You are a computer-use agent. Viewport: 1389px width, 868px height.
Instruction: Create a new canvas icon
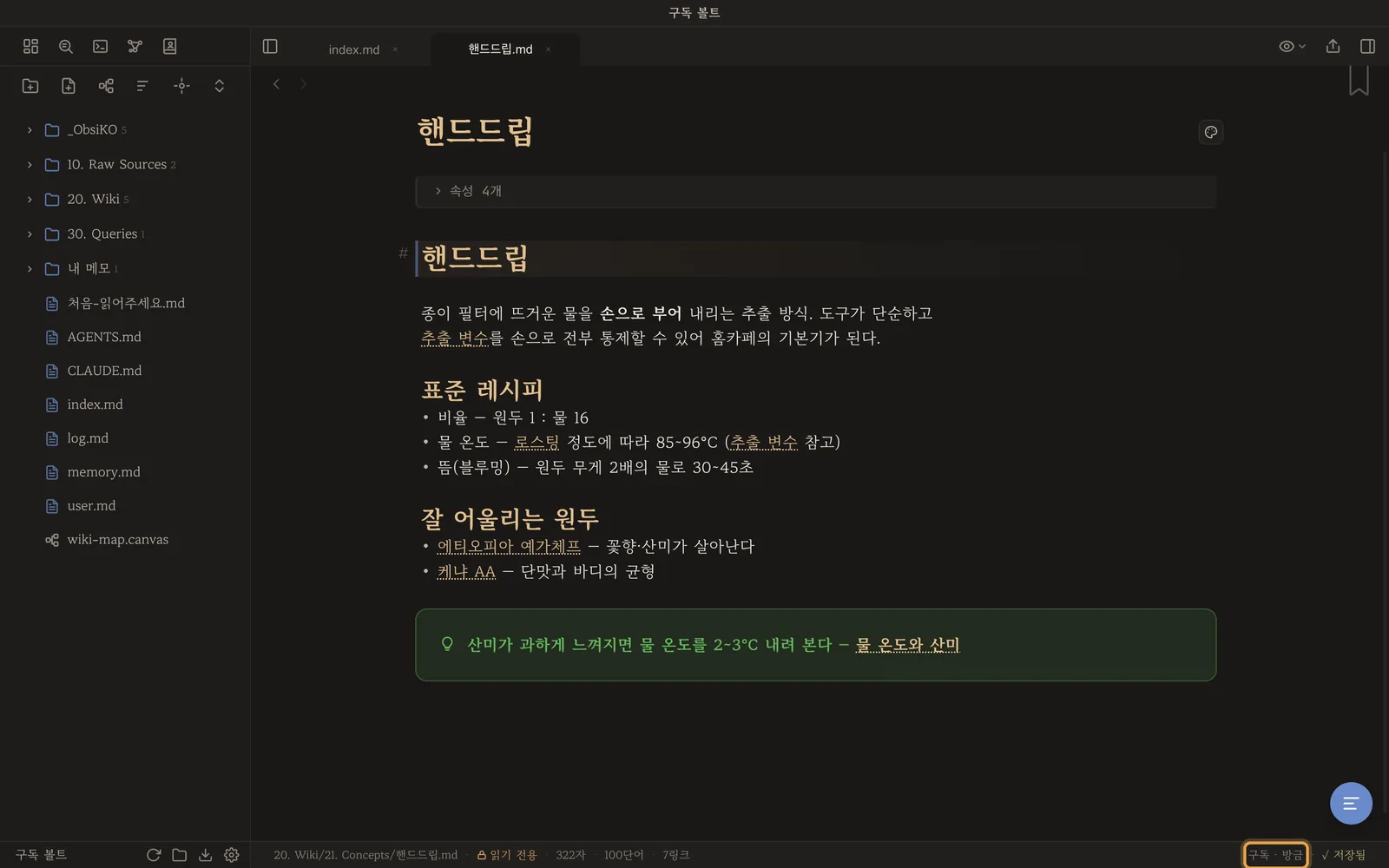106,86
